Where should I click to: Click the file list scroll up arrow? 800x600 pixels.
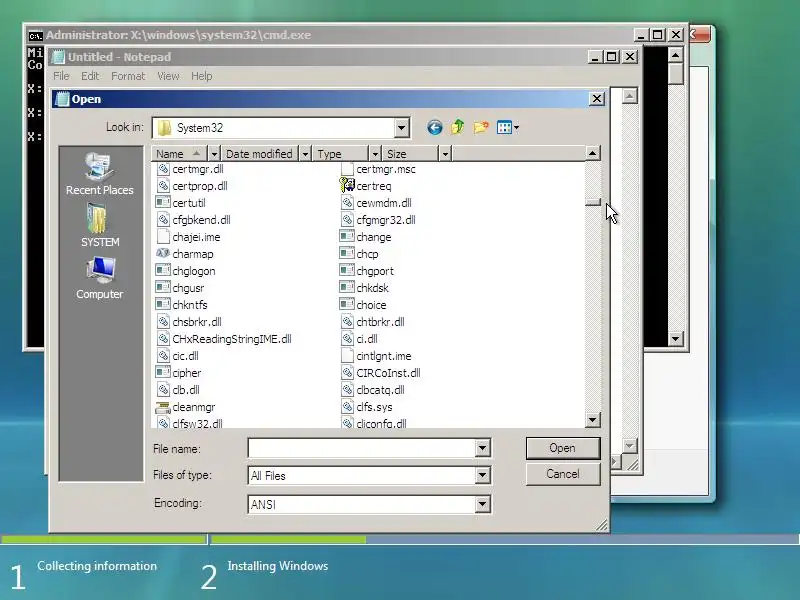592,153
